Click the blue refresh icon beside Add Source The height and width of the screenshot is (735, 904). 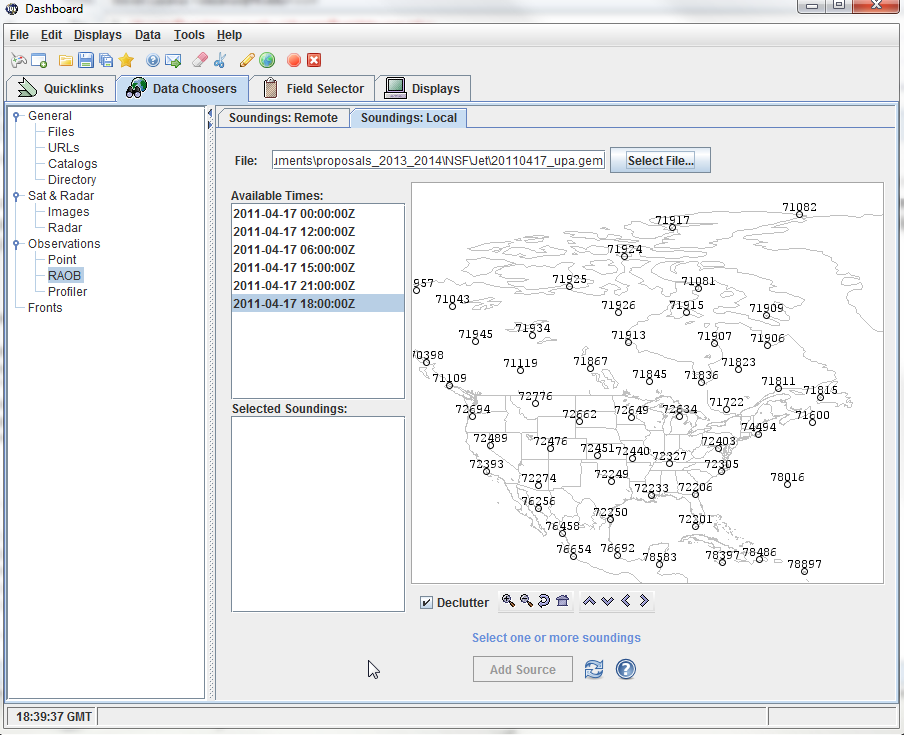pos(594,669)
